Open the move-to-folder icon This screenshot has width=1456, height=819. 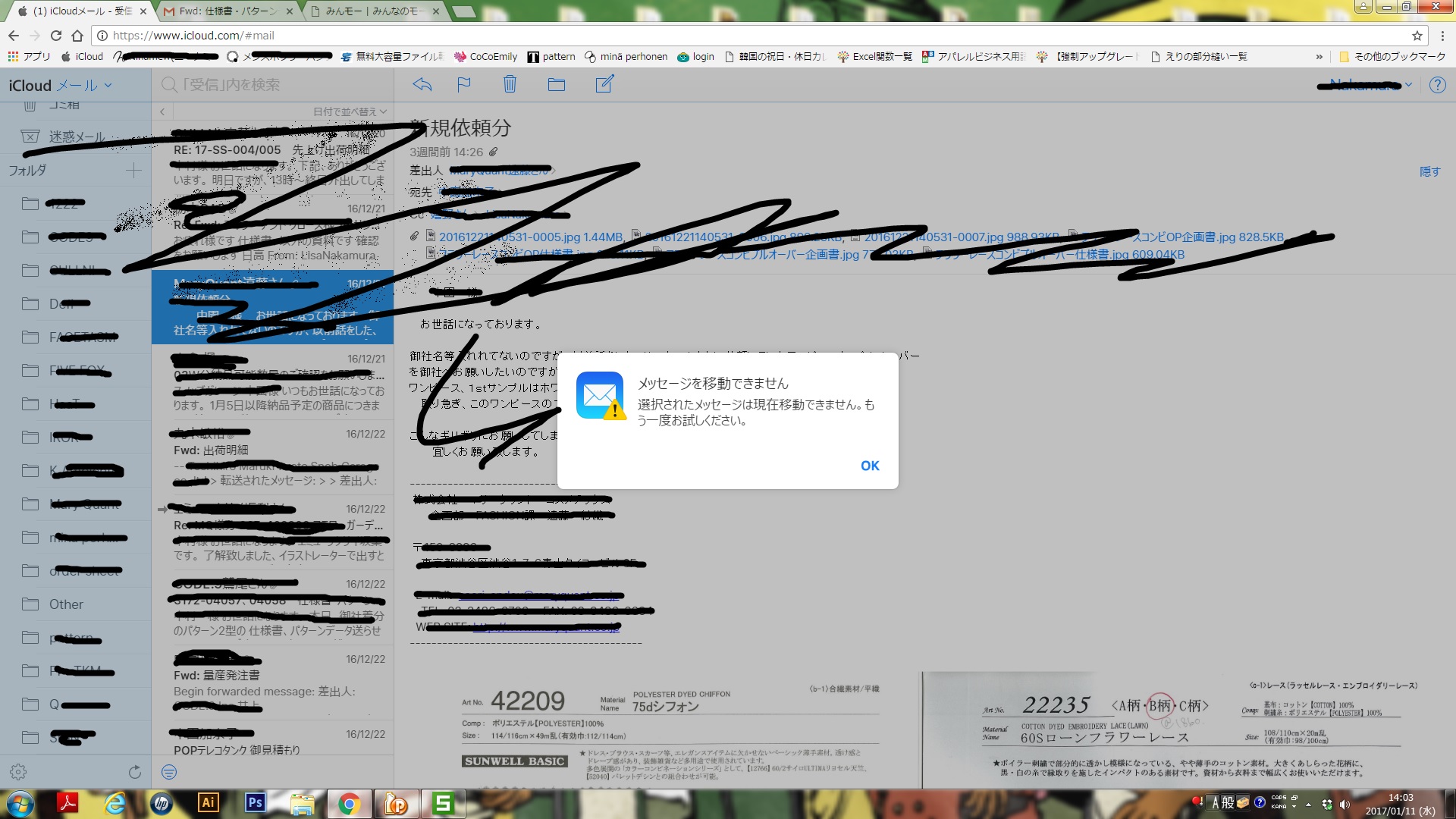coord(557,84)
